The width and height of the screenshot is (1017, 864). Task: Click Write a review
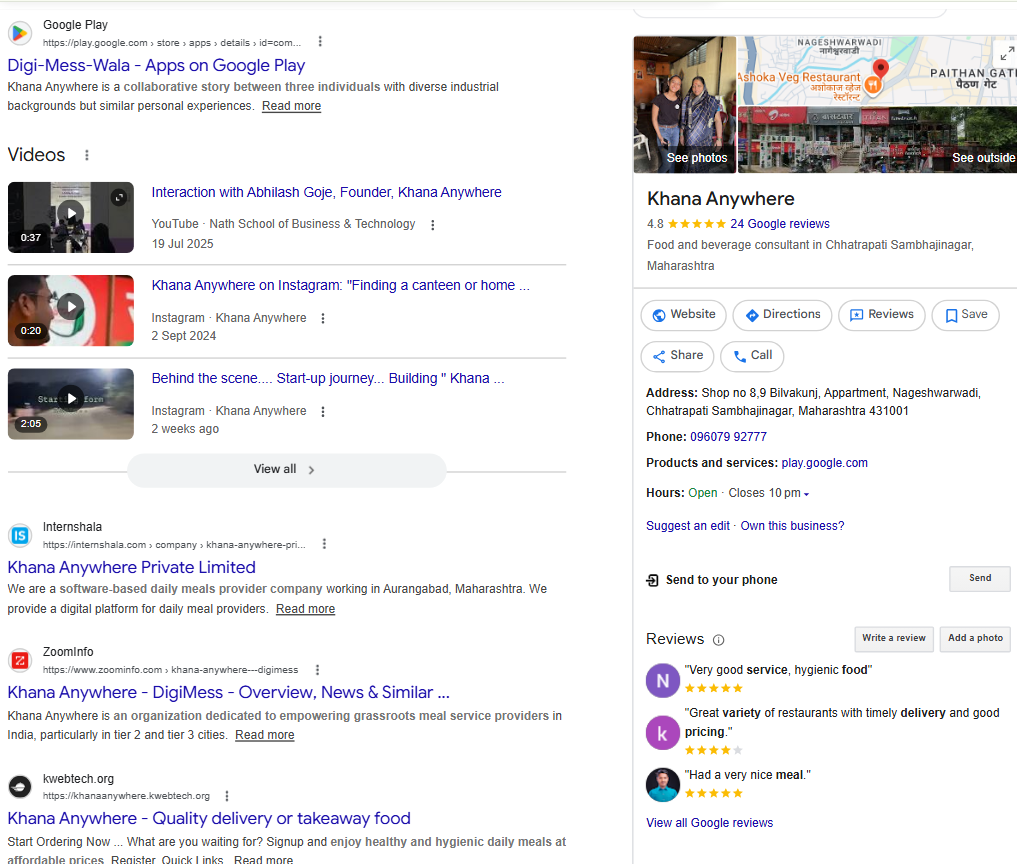pos(894,638)
